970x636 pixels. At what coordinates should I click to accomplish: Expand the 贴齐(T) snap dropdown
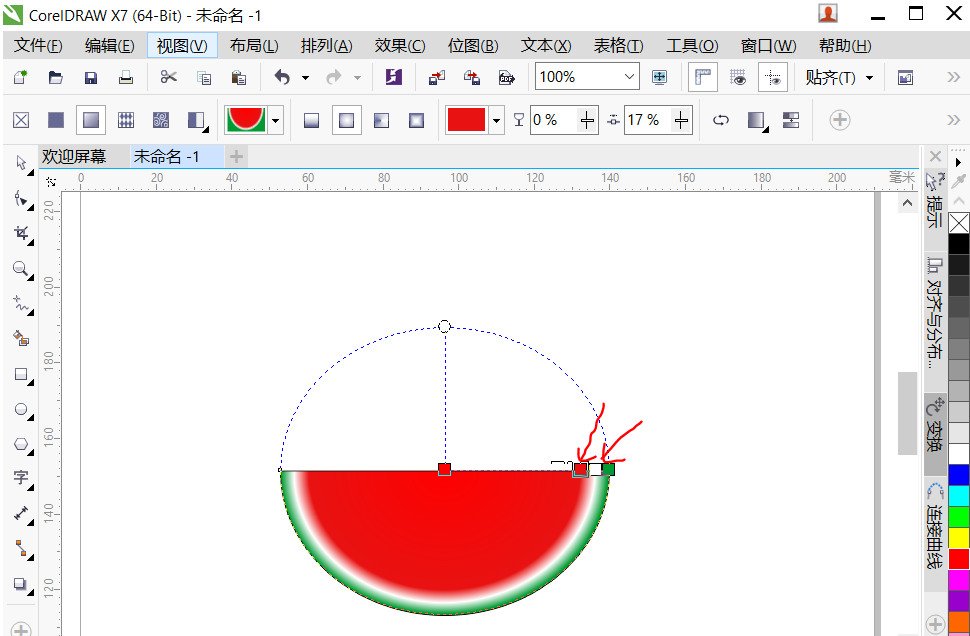869,78
